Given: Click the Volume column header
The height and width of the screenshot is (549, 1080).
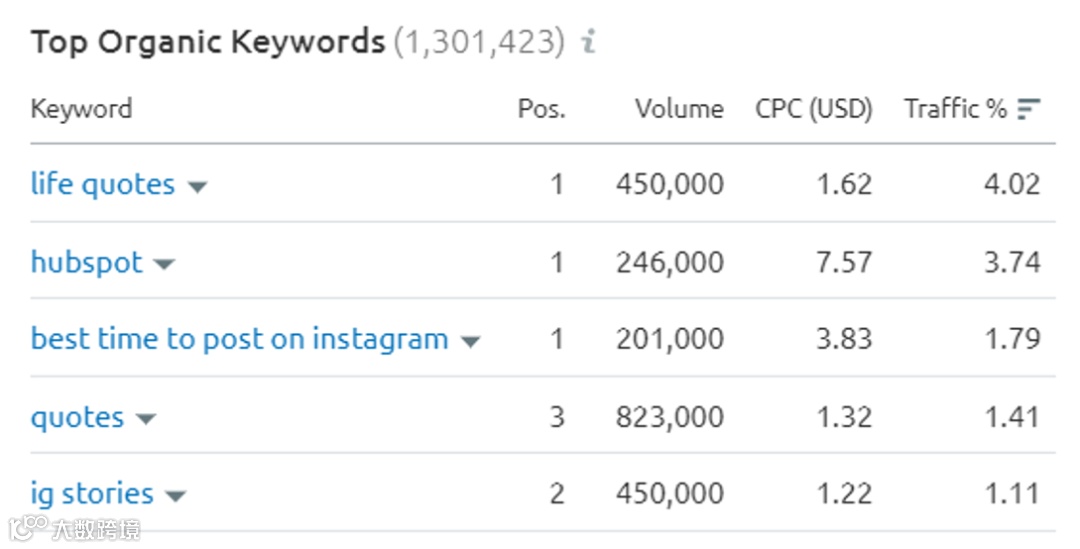Looking at the screenshot, I should pyautogui.click(x=679, y=109).
